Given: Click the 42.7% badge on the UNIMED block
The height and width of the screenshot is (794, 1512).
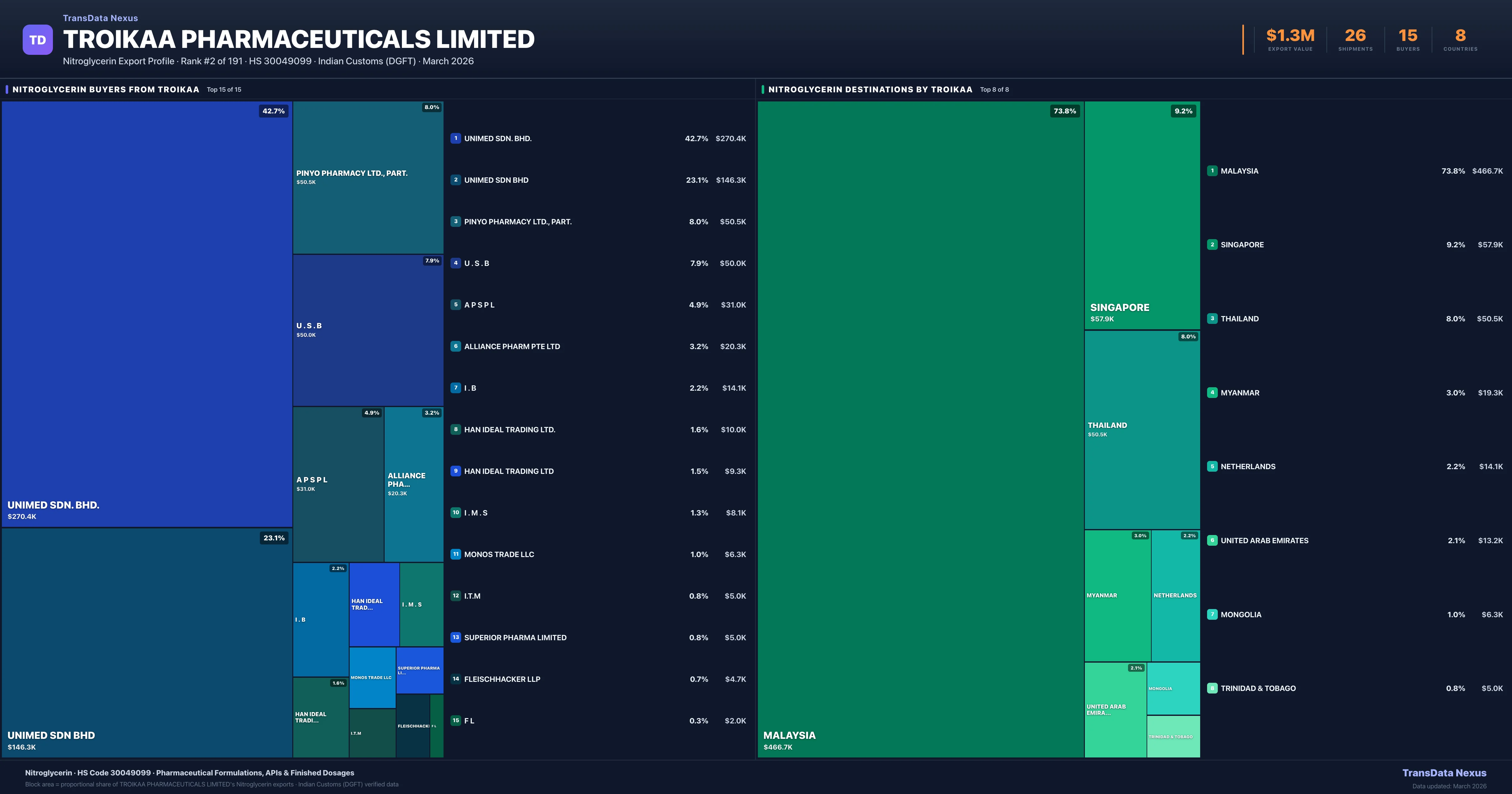Looking at the screenshot, I should (273, 110).
